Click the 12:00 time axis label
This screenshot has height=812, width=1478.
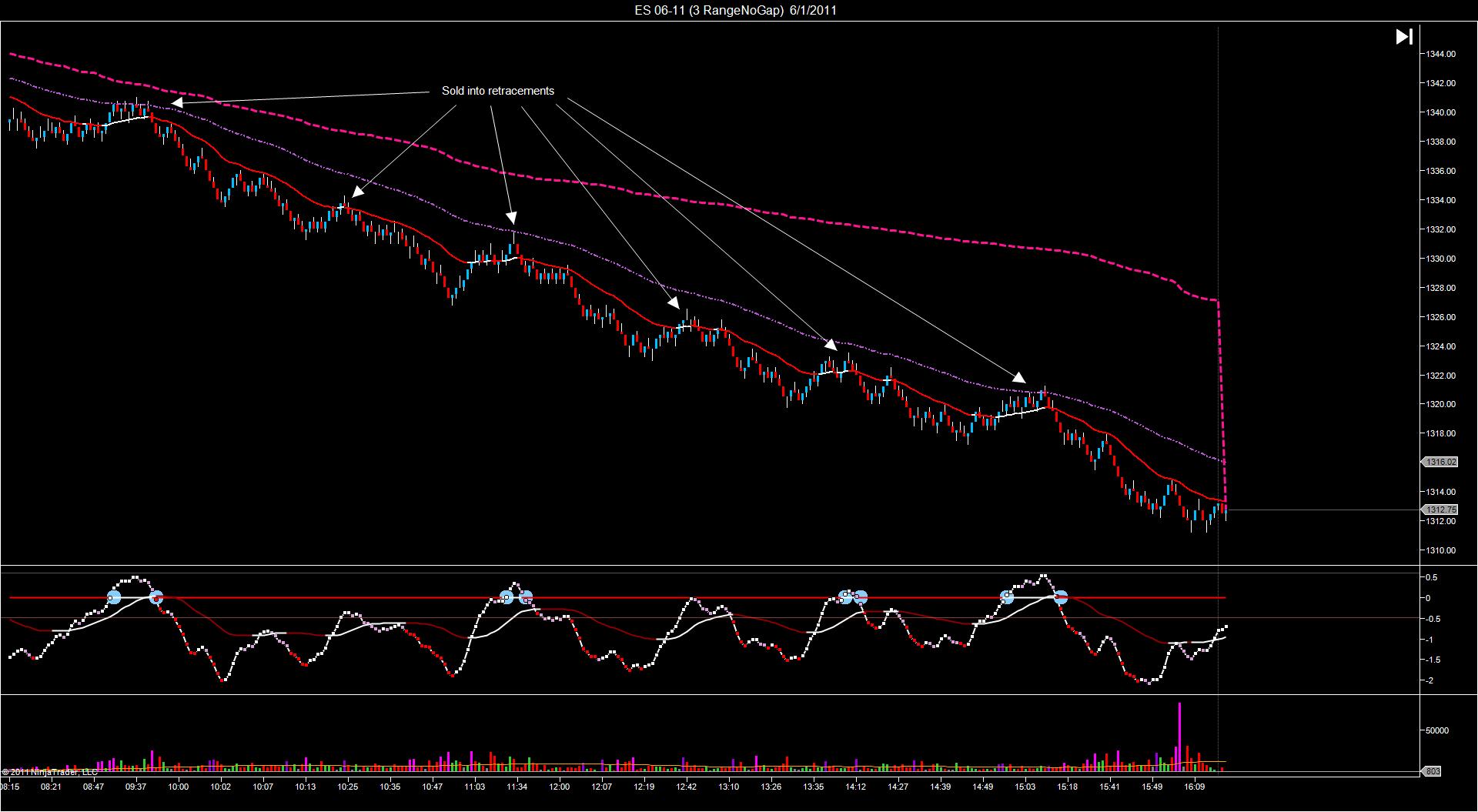[559, 787]
